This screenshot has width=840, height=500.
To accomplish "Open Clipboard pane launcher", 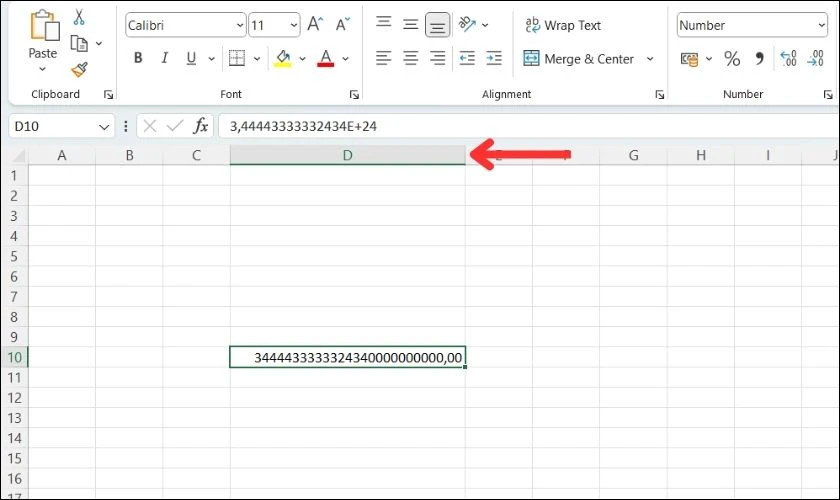I will [x=108, y=95].
